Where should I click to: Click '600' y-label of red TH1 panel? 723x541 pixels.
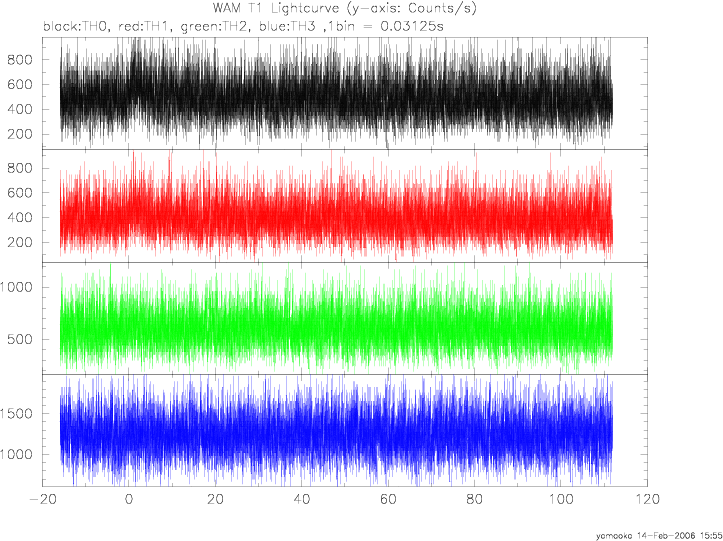click(19, 193)
